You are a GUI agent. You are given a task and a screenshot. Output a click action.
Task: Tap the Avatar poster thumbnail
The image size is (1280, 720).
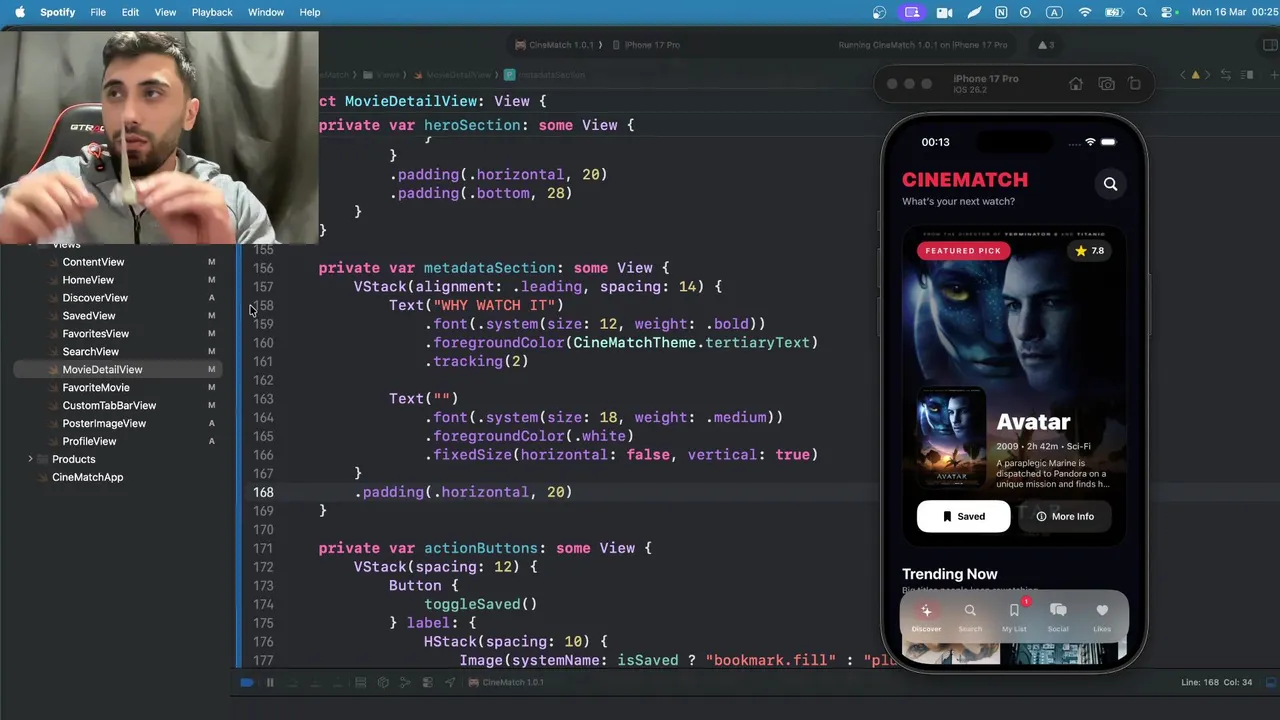pyautogui.click(x=951, y=438)
